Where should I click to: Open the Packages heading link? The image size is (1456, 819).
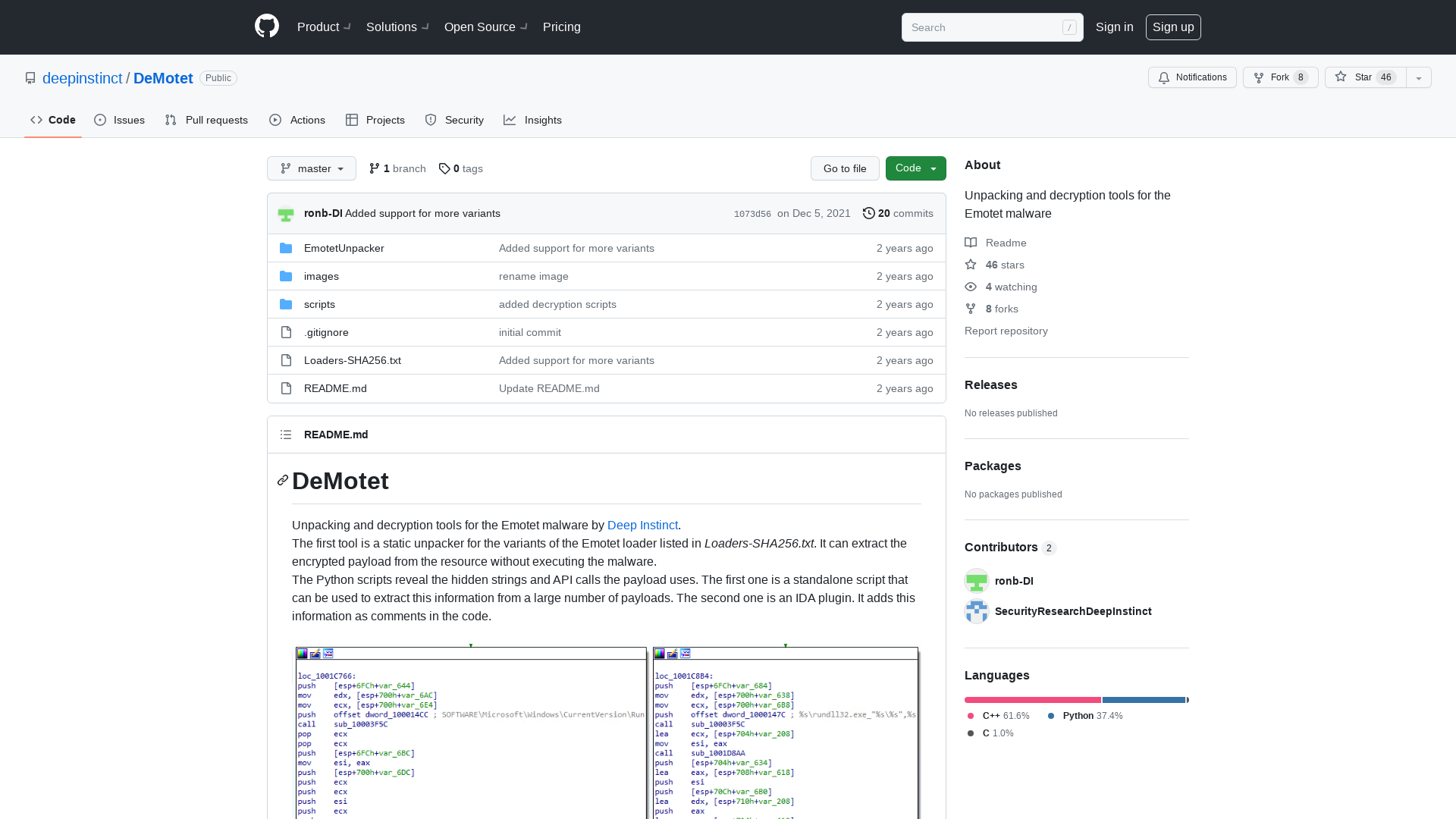click(x=993, y=466)
